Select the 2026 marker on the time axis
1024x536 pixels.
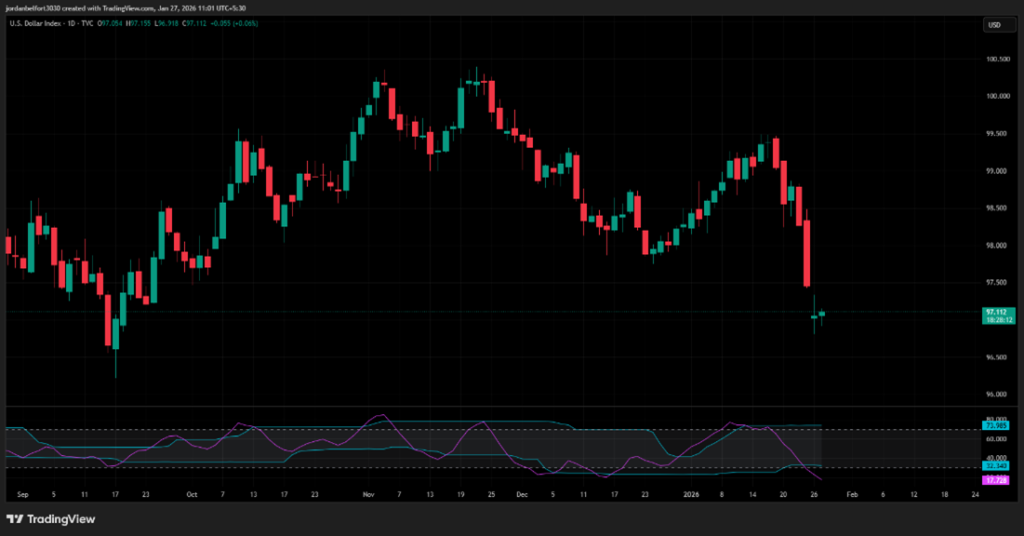click(x=691, y=494)
